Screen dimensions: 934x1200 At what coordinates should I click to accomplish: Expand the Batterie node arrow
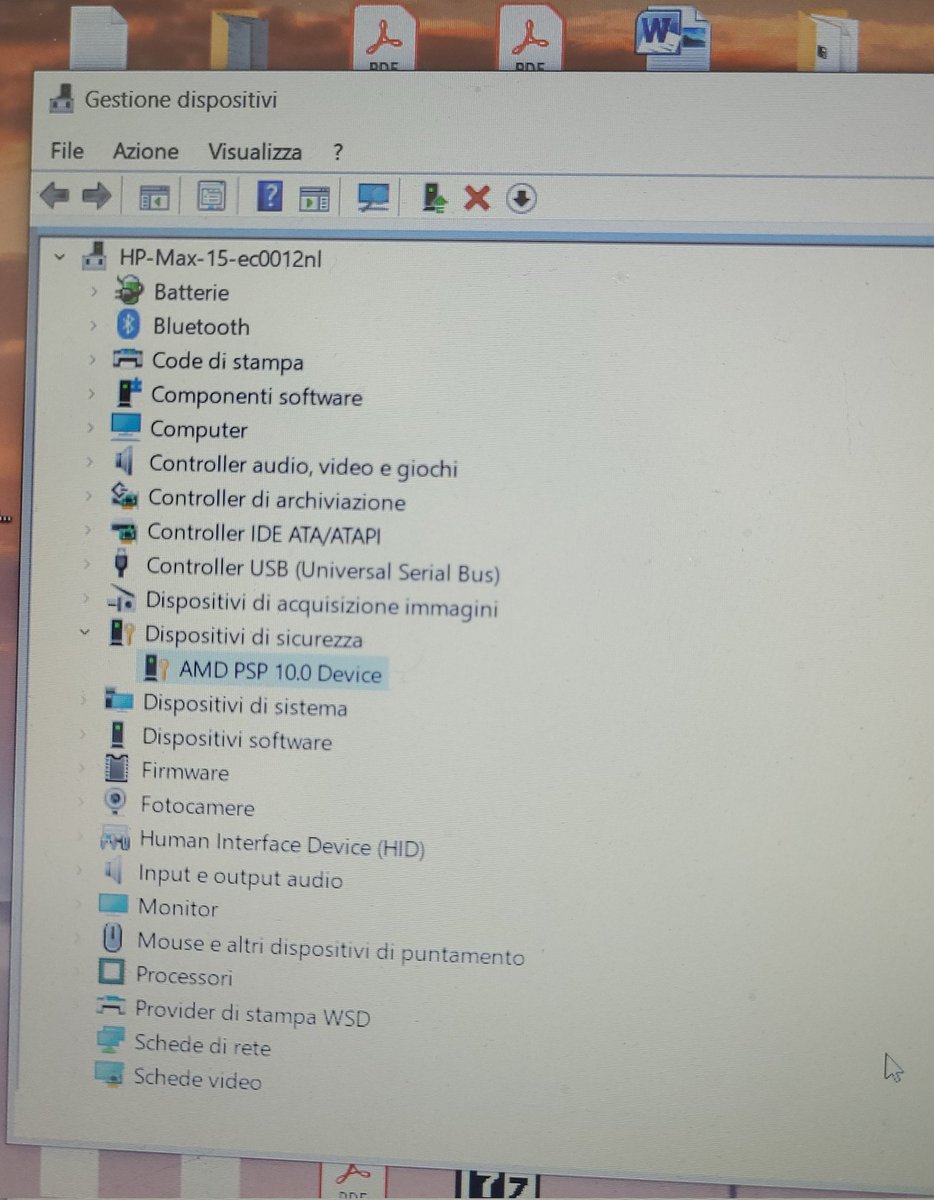(x=94, y=291)
